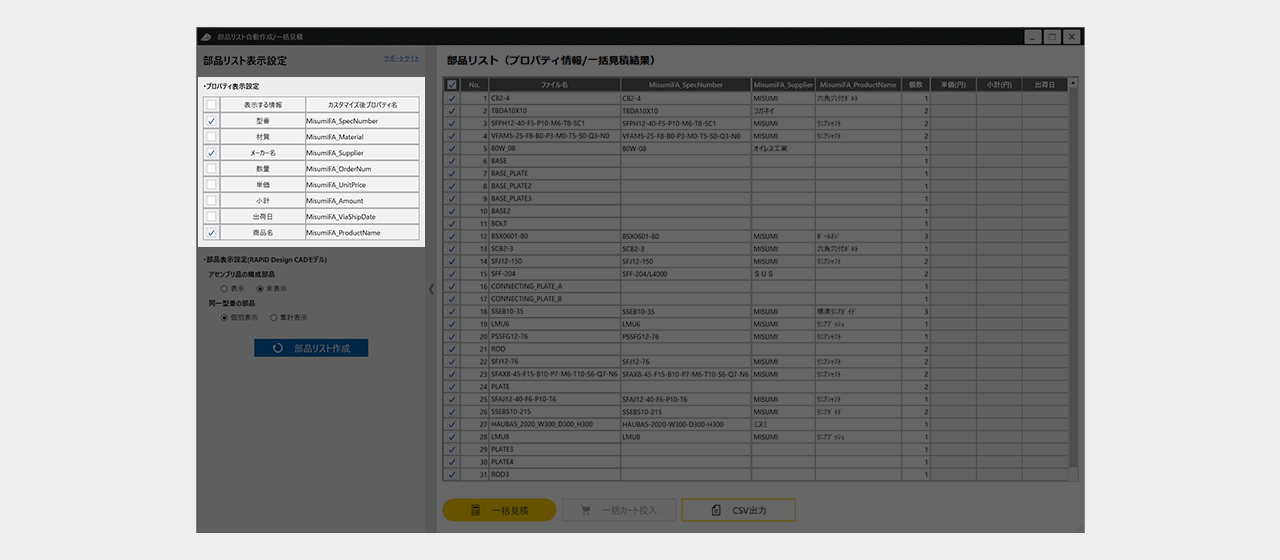Sort by the ファイル名 column header
Image resolution: width=1280 pixels, height=560 pixels.
pos(553,85)
